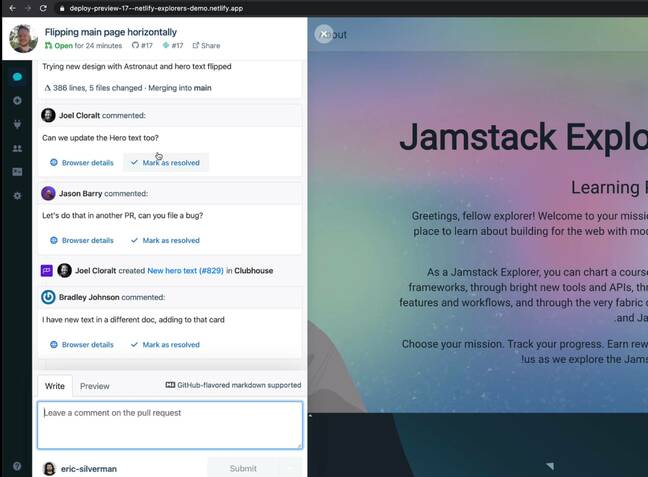This screenshot has height=477, width=648.
Task: Click the Share link in header
Action: click(206, 45)
